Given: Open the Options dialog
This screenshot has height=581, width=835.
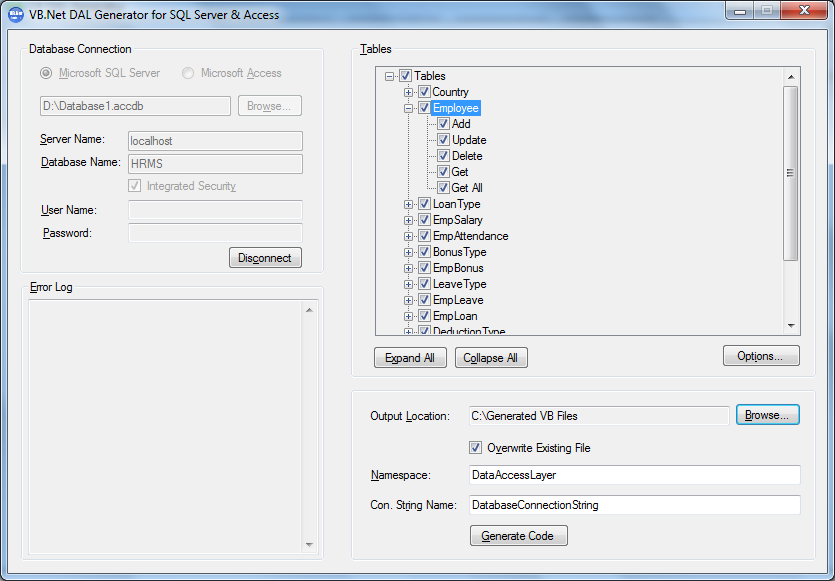Looking at the screenshot, I should pos(761,355).
